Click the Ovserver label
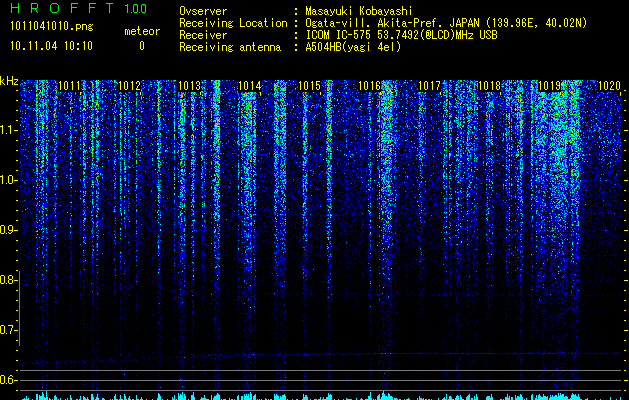Image resolution: width=629 pixels, height=400 pixels. [x=203, y=11]
